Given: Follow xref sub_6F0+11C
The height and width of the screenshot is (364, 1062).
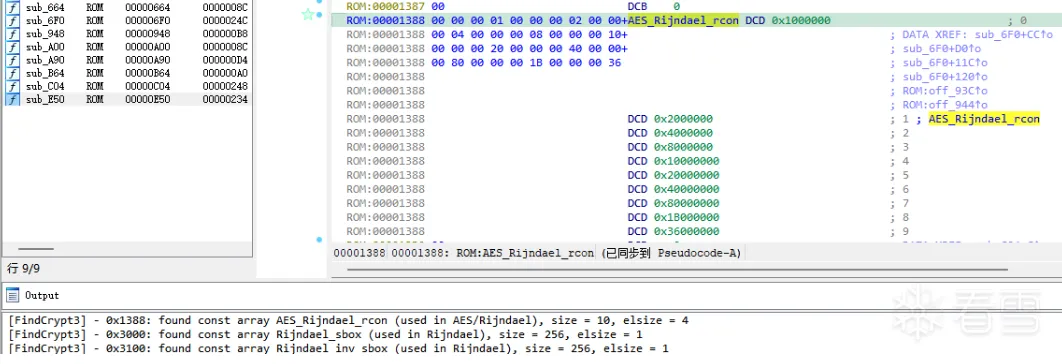Looking at the screenshot, I should [x=945, y=62].
